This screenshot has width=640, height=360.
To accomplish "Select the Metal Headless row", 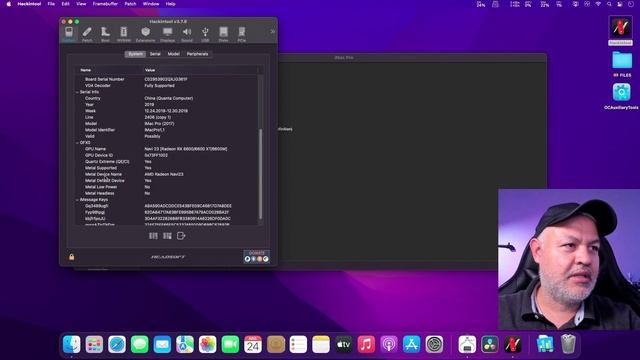I will pos(167,193).
